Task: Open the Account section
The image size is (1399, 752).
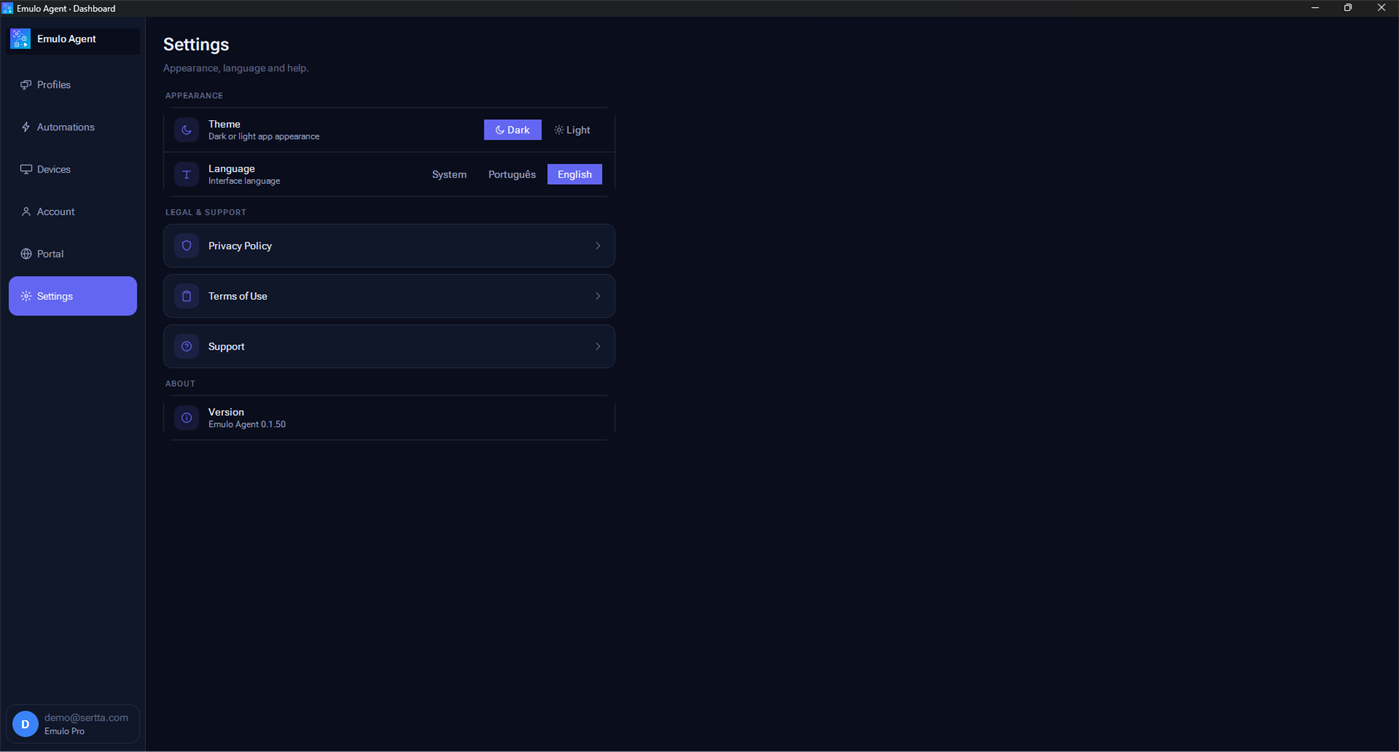Action: 73,212
